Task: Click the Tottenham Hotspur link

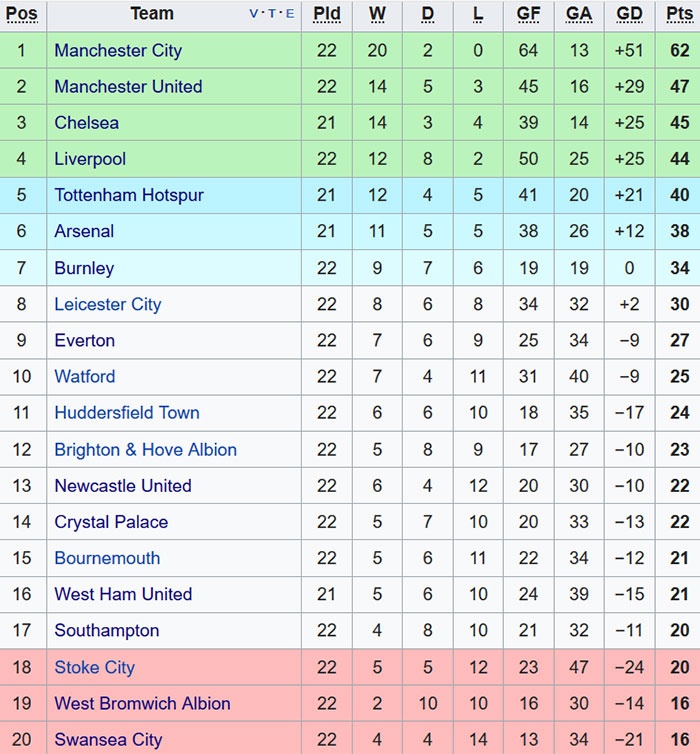Action: [128, 195]
